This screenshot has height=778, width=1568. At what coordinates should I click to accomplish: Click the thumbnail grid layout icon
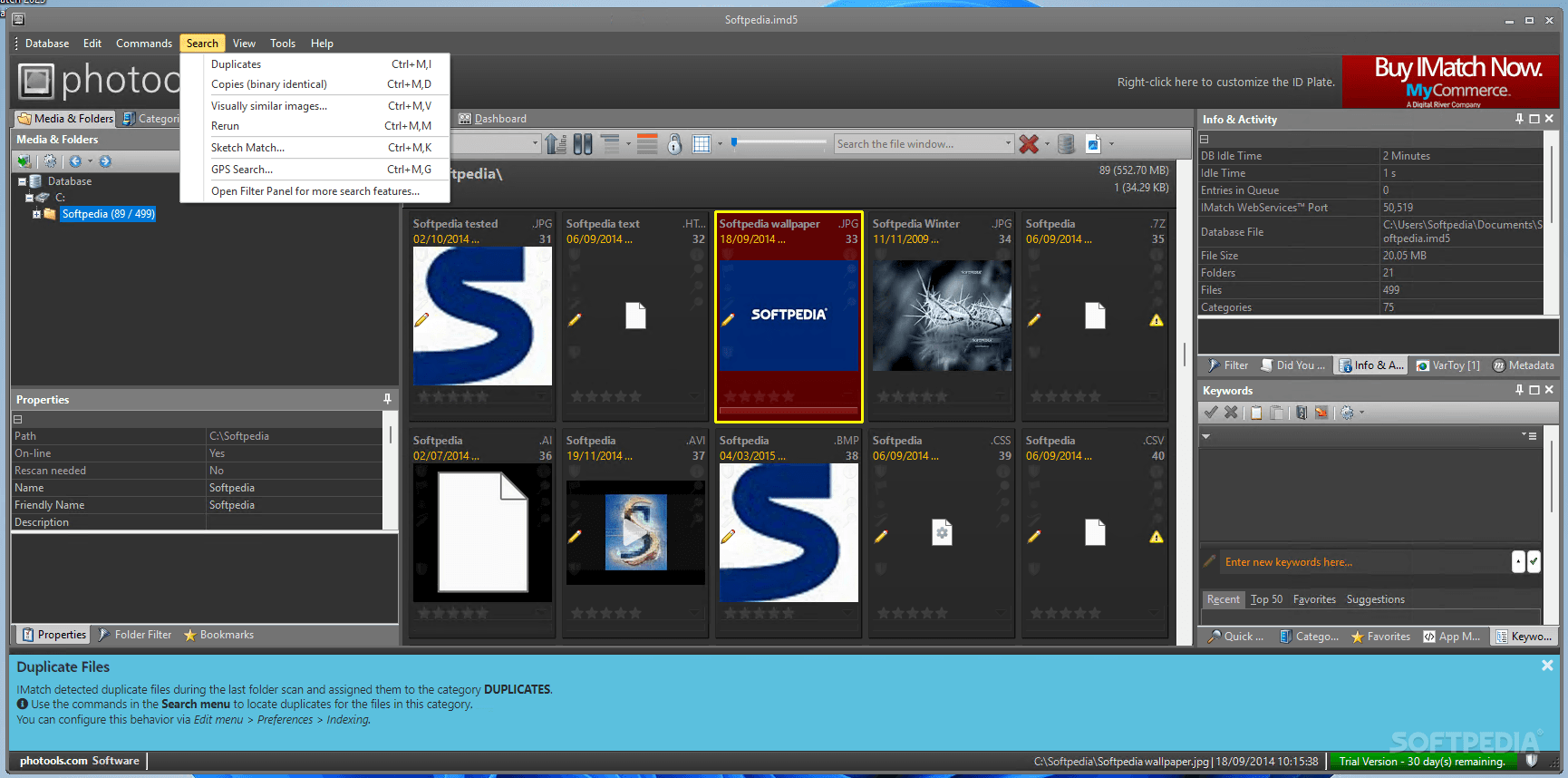click(702, 144)
